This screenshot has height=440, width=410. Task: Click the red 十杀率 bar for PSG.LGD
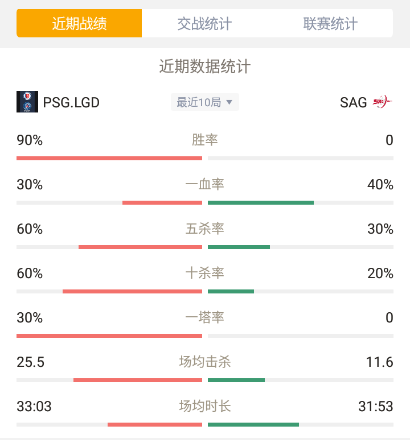coord(132,291)
